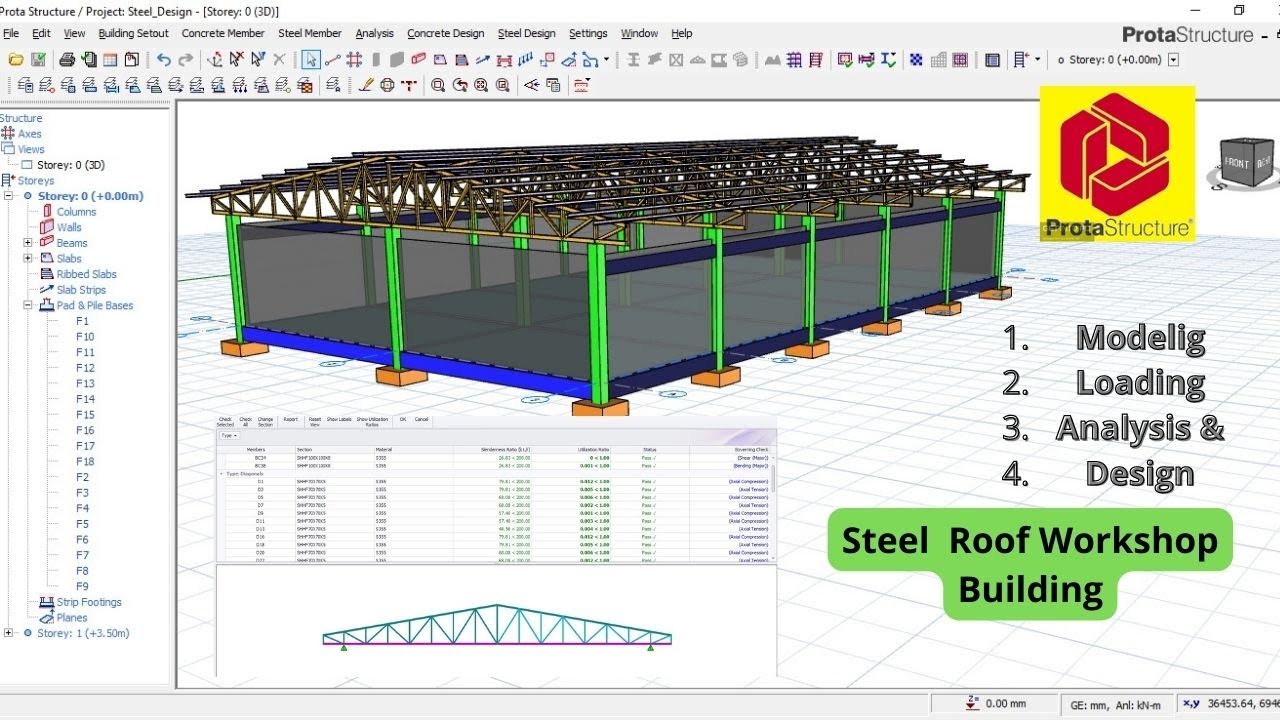Click the Axes tree item
1280x720 pixels.
click(x=29, y=134)
